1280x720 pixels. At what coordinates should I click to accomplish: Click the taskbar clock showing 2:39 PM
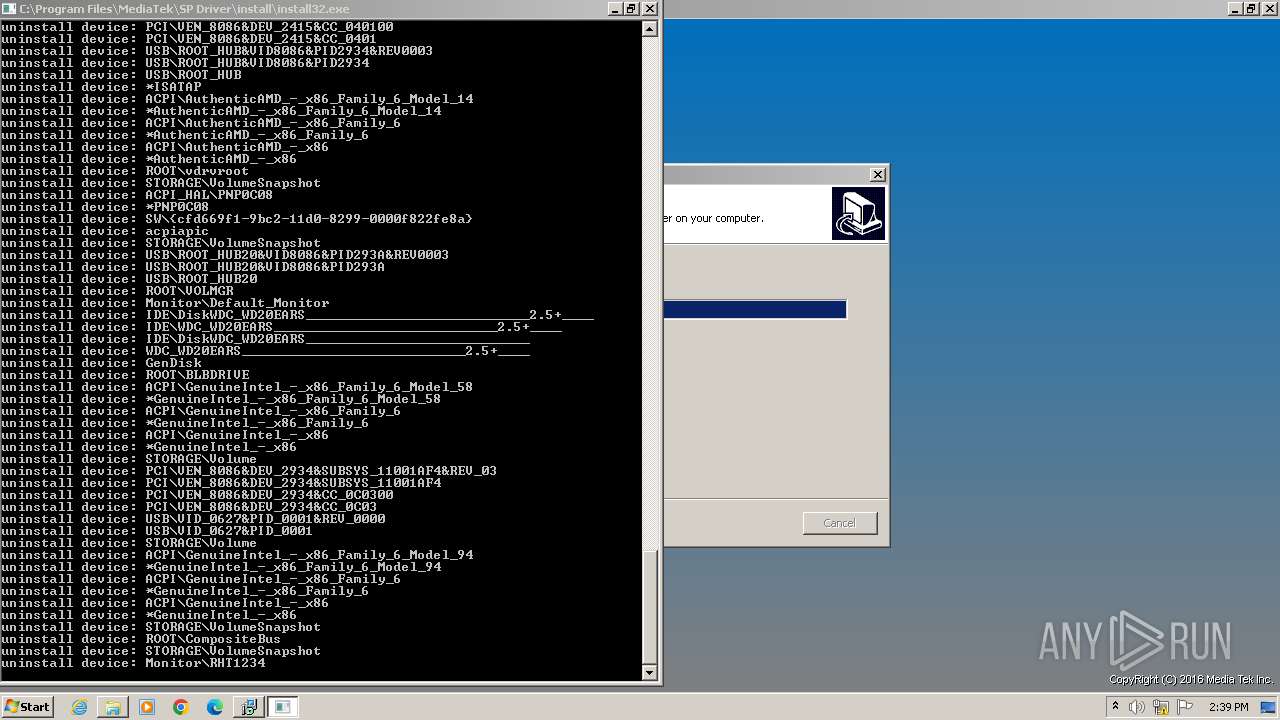tap(1228, 707)
